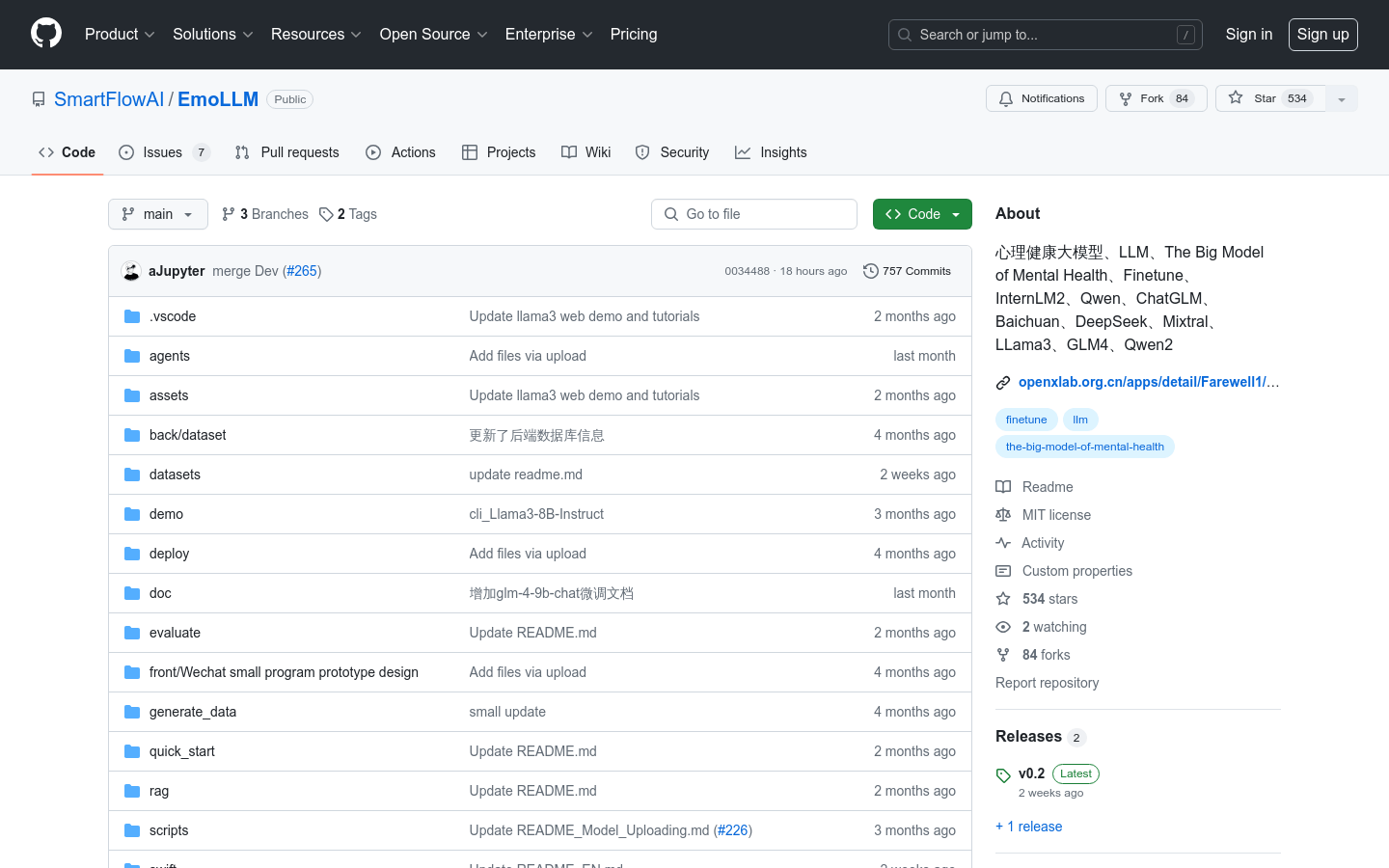Click the Readme book icon
This screenshot has width=1389, height=868.
(1003, 487)
